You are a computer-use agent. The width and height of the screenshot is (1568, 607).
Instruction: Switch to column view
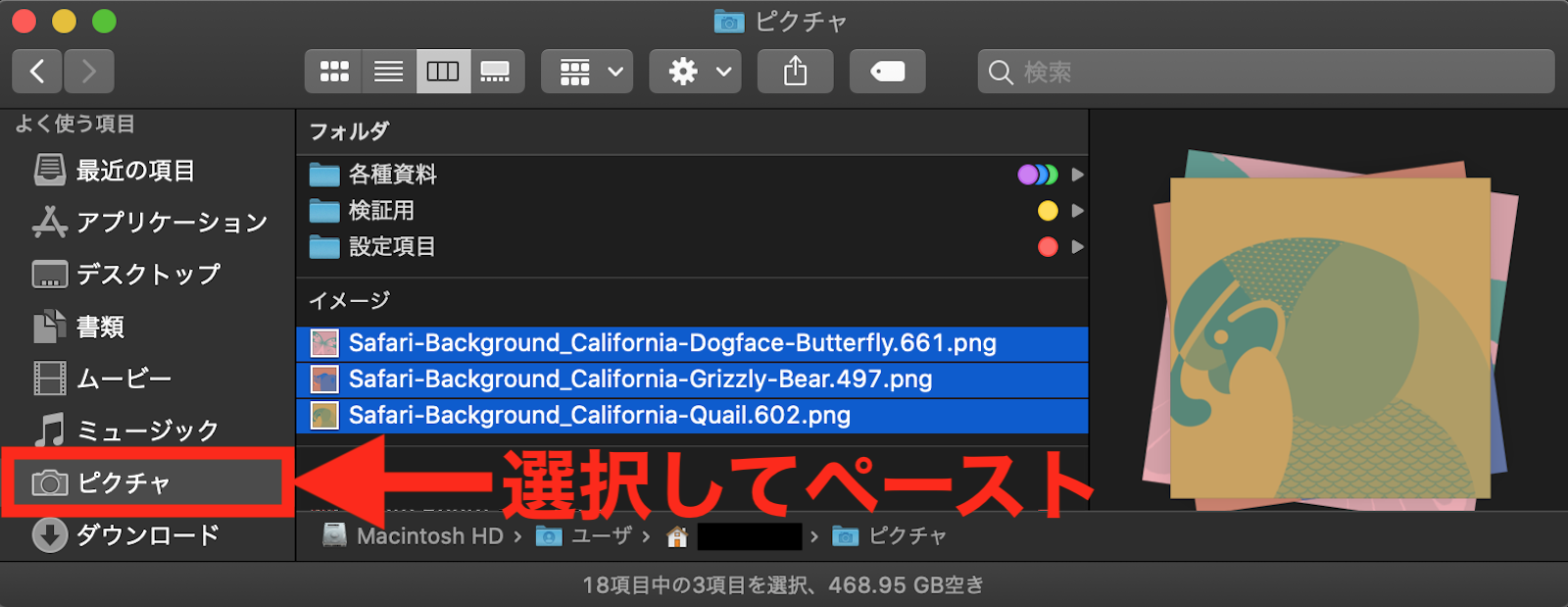[443, 72]
